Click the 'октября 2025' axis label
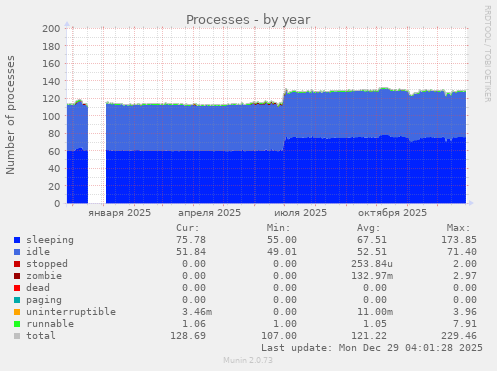This screenshot has width=497, height=371. click(392, 213)
